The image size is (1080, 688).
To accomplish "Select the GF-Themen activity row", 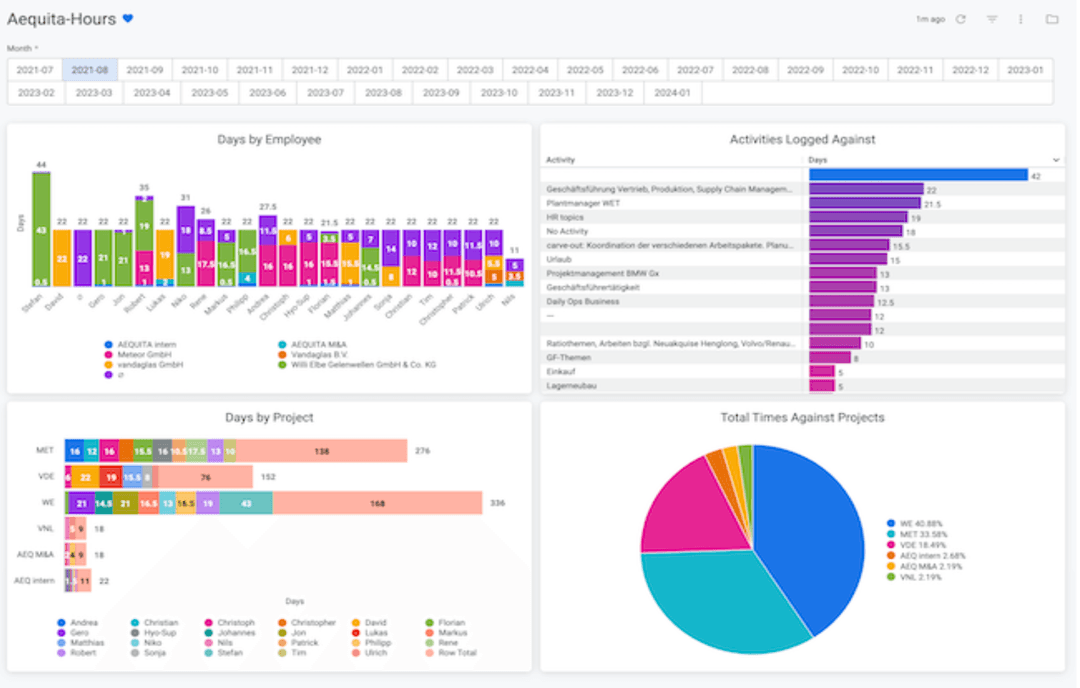I will (802, 357).
